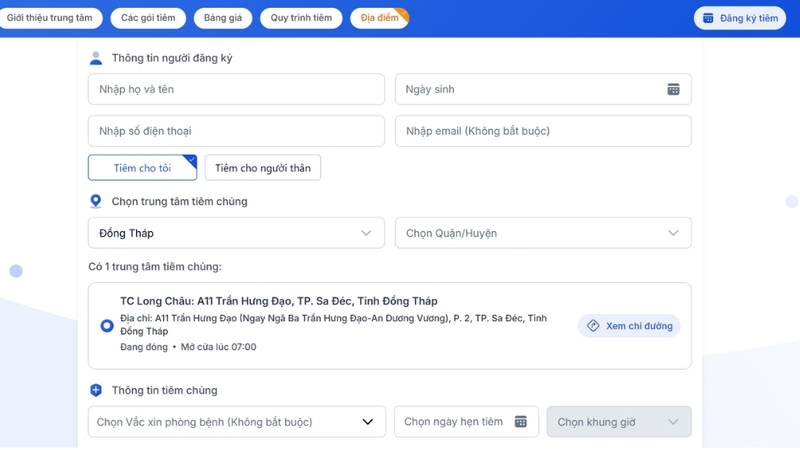This screenshot has height=450, width=800.
Task: Open the Chọn Vắc xin phòng bệnh dropdown
Action: coord(236,422)
